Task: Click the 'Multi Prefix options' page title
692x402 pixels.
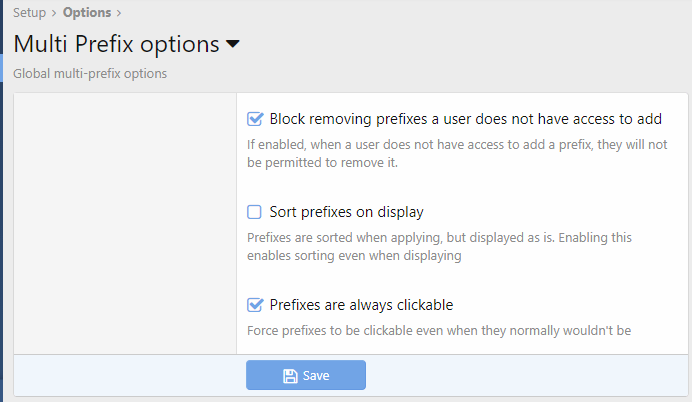Action: 116,45
